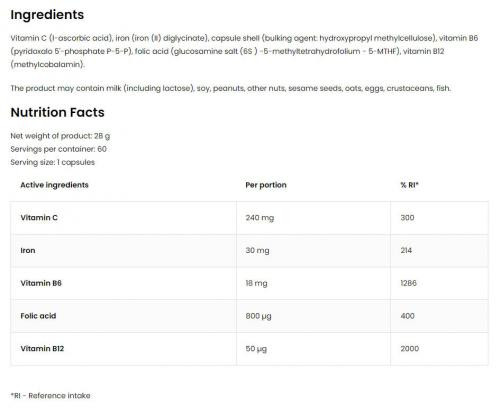Click the 30 mg iron amount
Image resolution: width=500 pixels, height=413 pixels.
click(257, 251)
